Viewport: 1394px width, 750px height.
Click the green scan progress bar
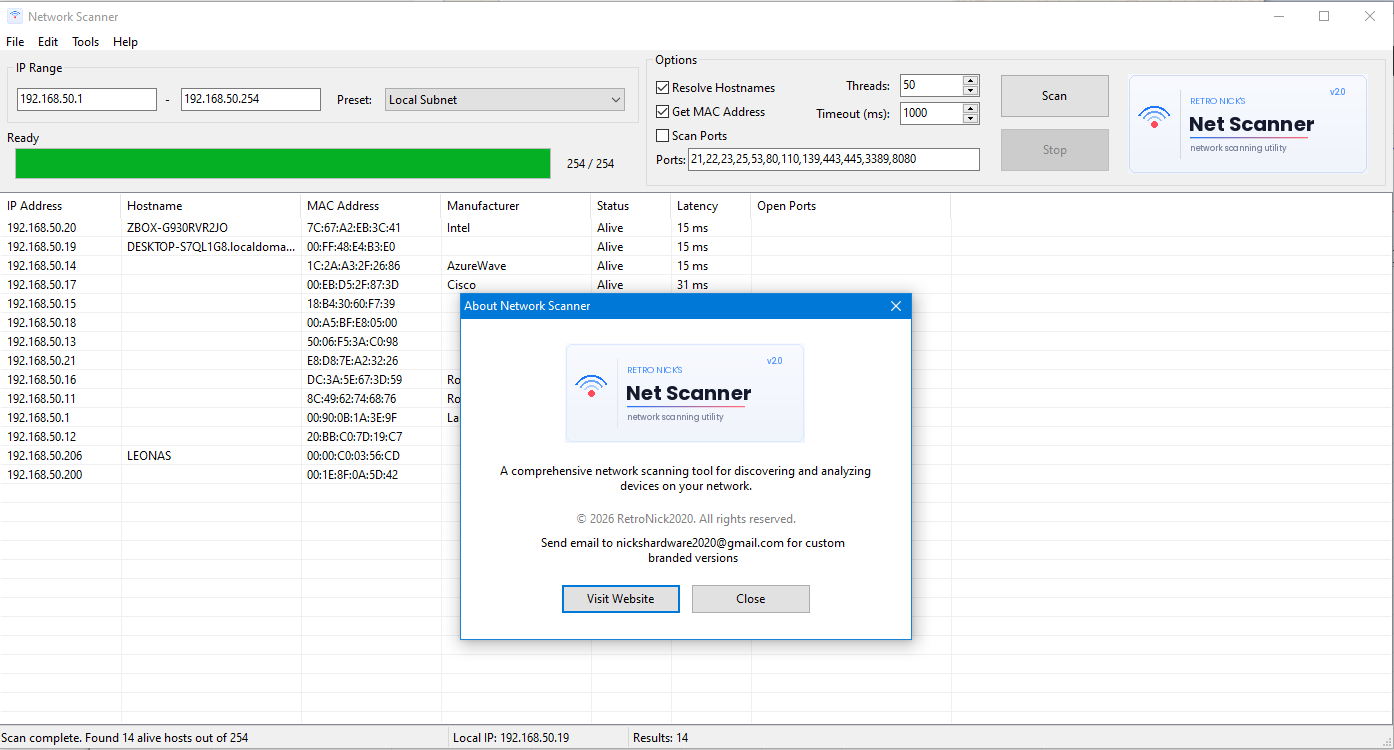coord(283,164)
